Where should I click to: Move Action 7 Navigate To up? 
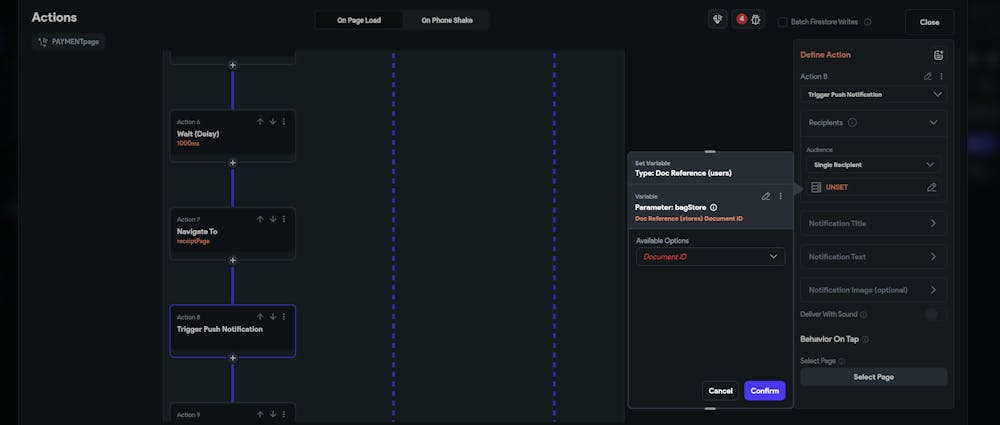click(x=260, y=219)
